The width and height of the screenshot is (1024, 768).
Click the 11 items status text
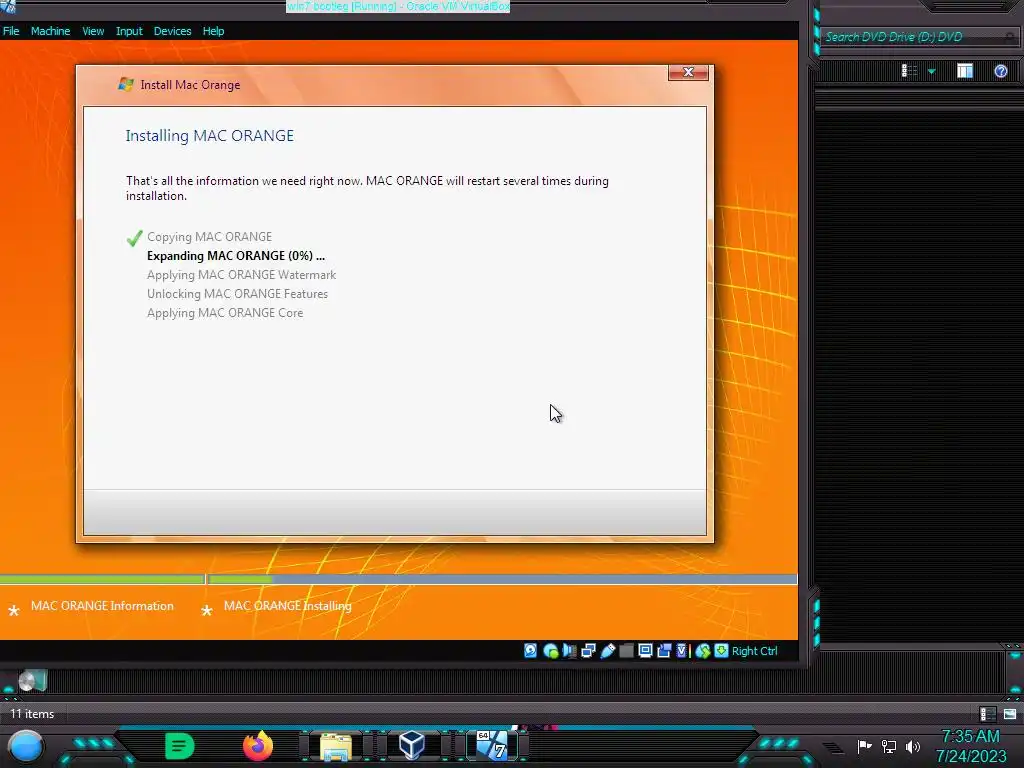(x=32, y=714)
